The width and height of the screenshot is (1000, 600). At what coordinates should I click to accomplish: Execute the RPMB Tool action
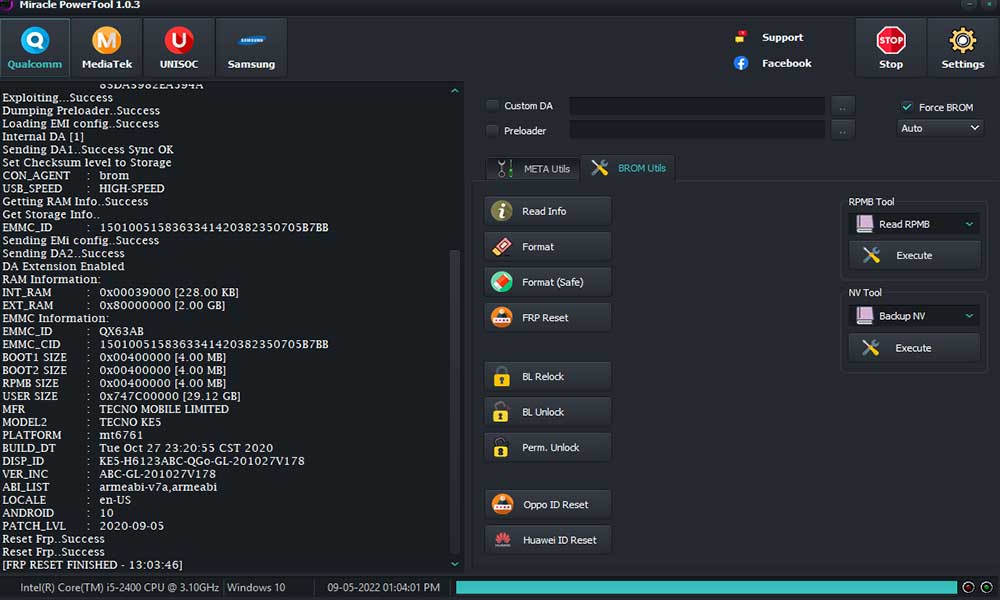point(915,255)
